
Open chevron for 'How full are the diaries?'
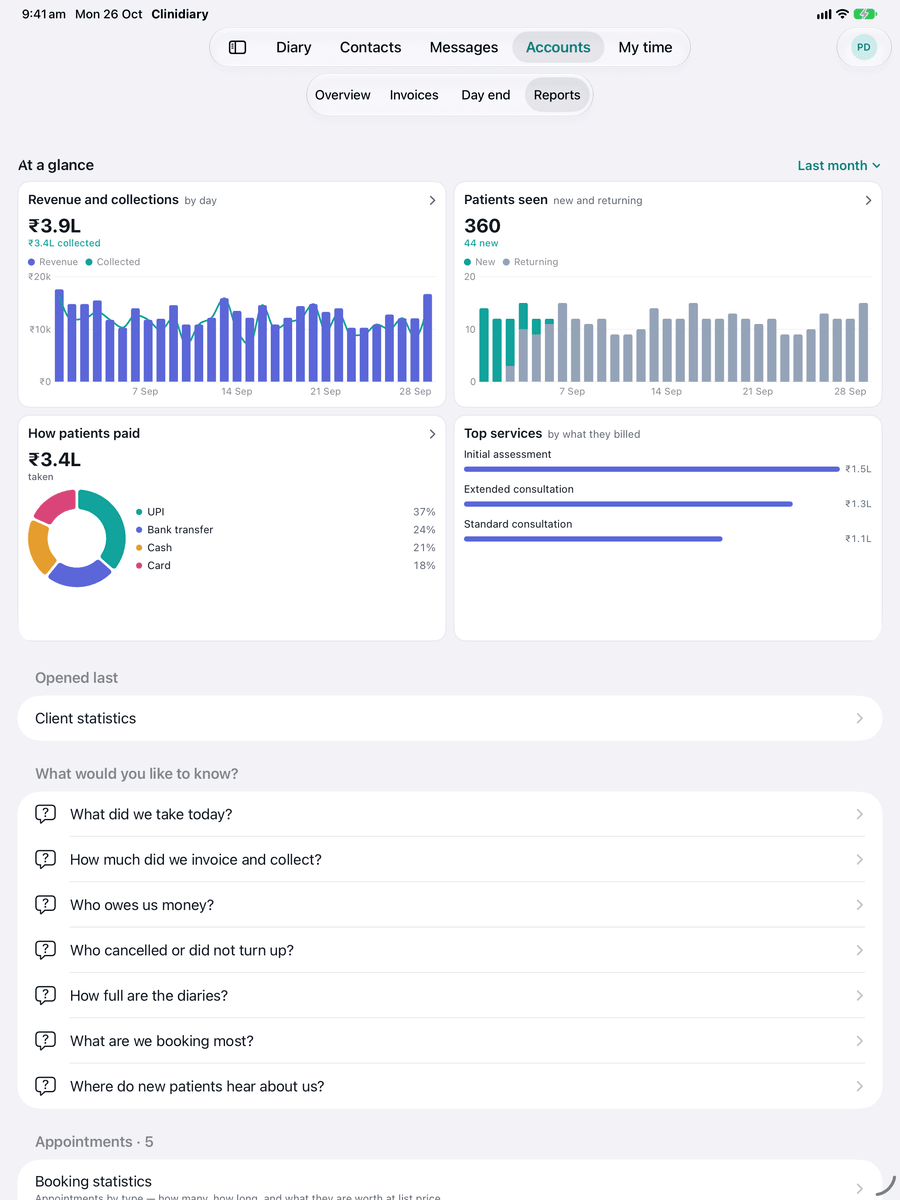pos(860,995)
